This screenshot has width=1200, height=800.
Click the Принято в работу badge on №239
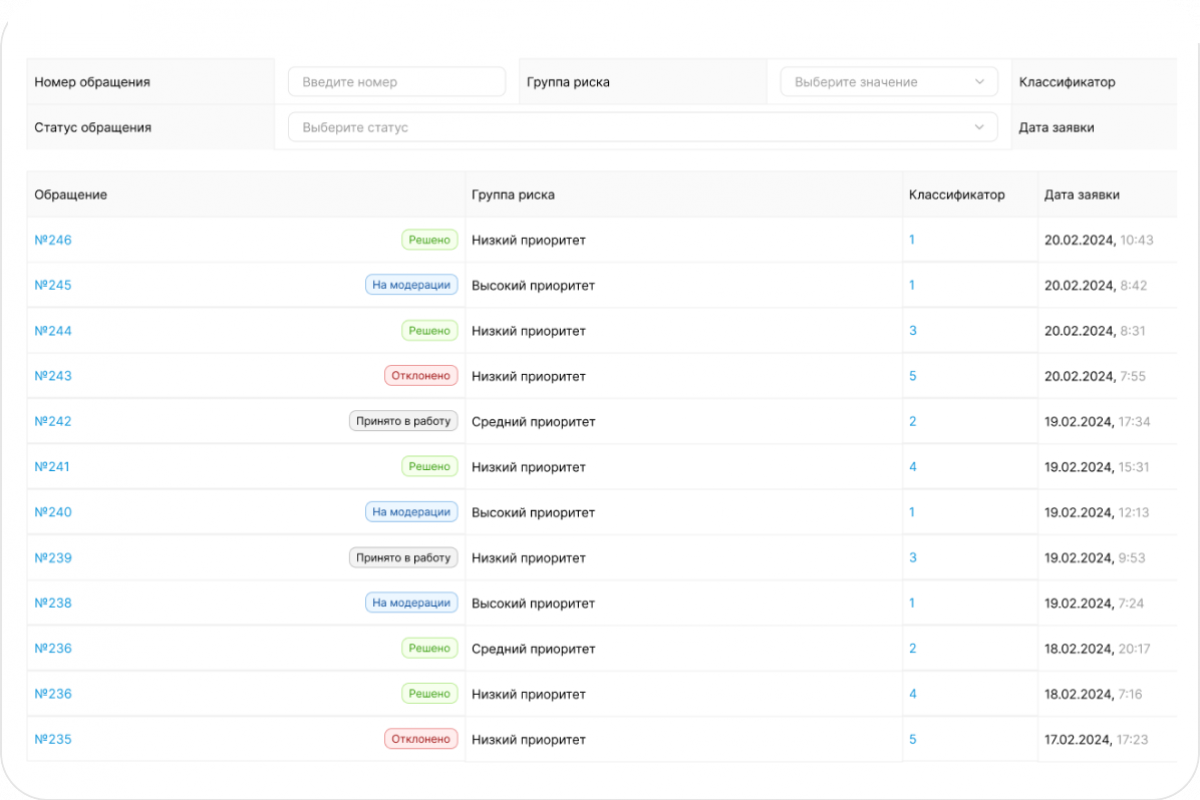click(x=403, y=557)
